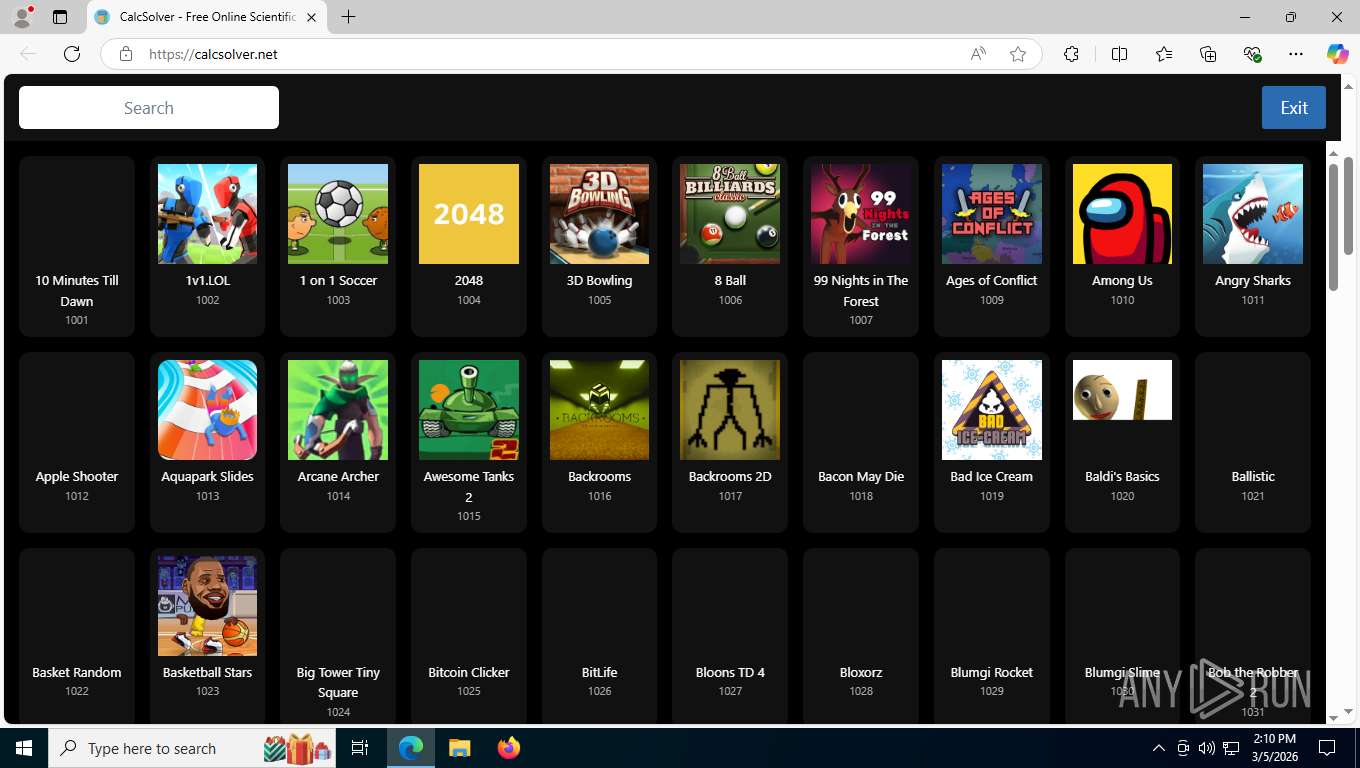Select the 3D Bowling game icon

[x=599, y=214]
